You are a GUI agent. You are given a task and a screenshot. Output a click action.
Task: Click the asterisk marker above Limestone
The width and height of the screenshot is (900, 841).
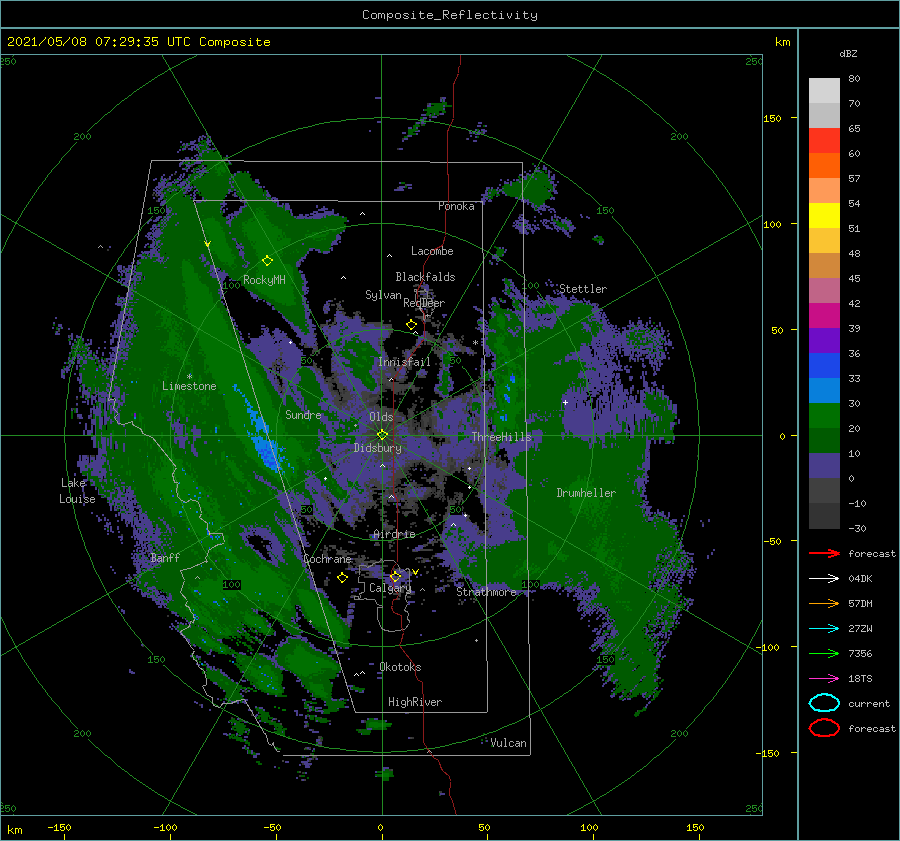click(189, 377)
